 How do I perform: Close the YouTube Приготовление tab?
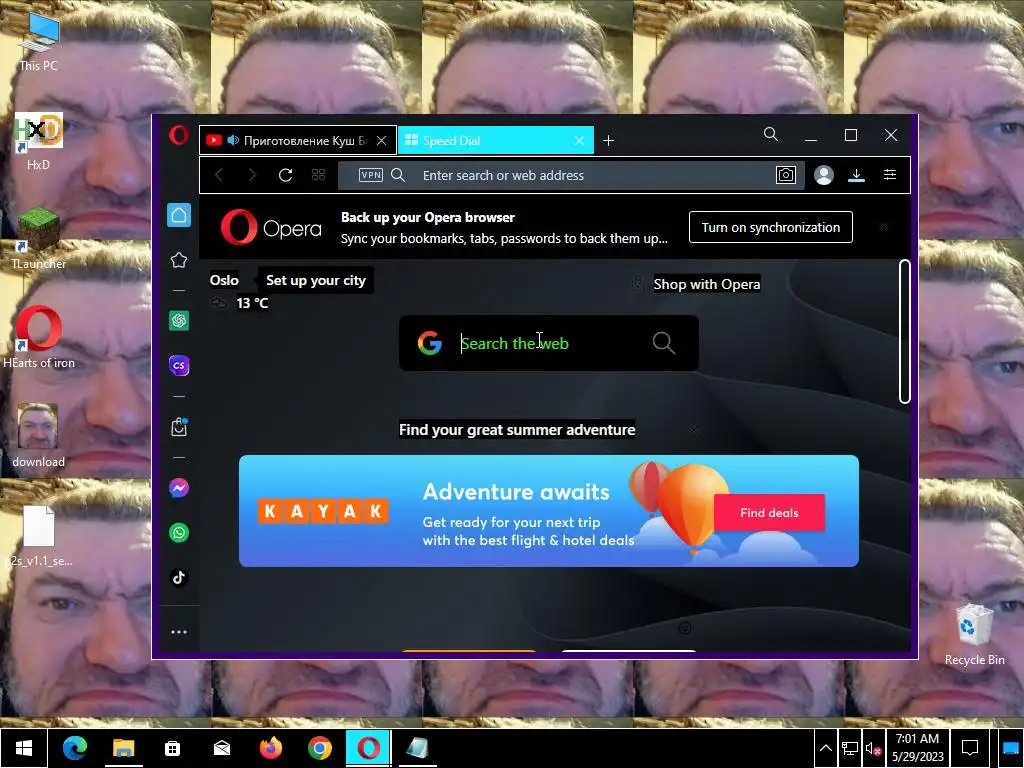coord(382,140)
